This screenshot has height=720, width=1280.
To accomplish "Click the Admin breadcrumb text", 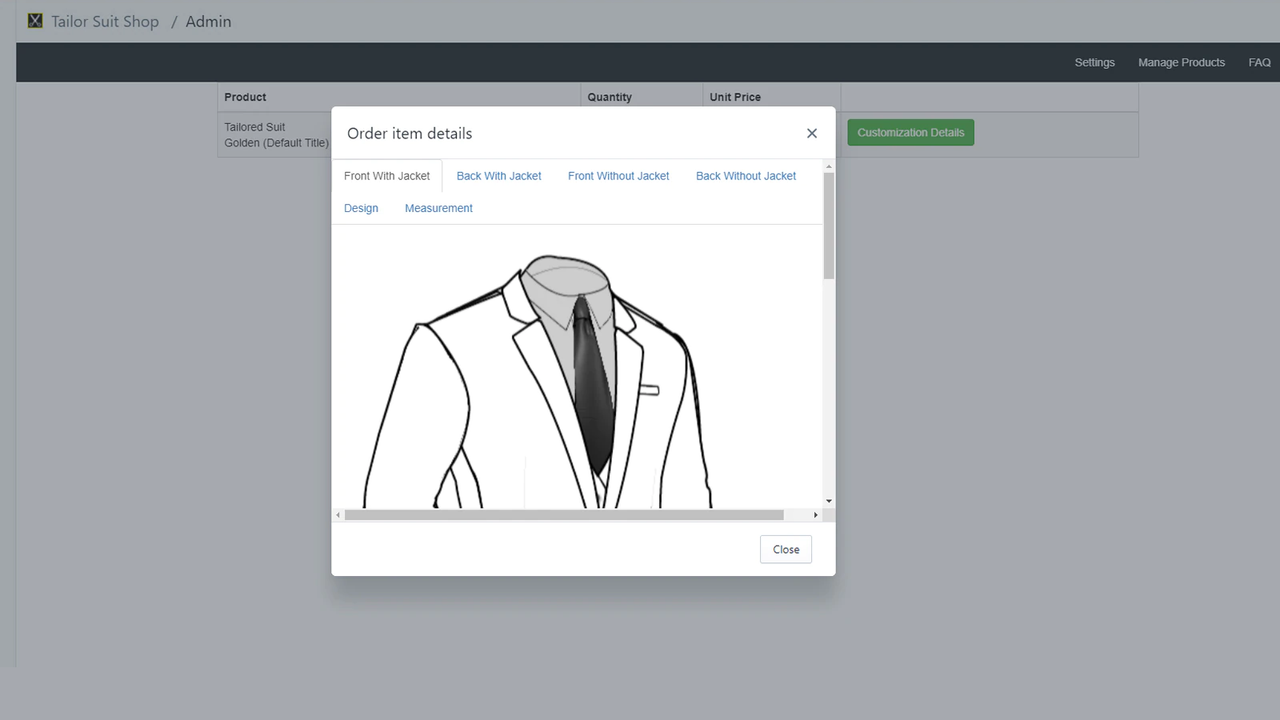I will coord(208,21).
